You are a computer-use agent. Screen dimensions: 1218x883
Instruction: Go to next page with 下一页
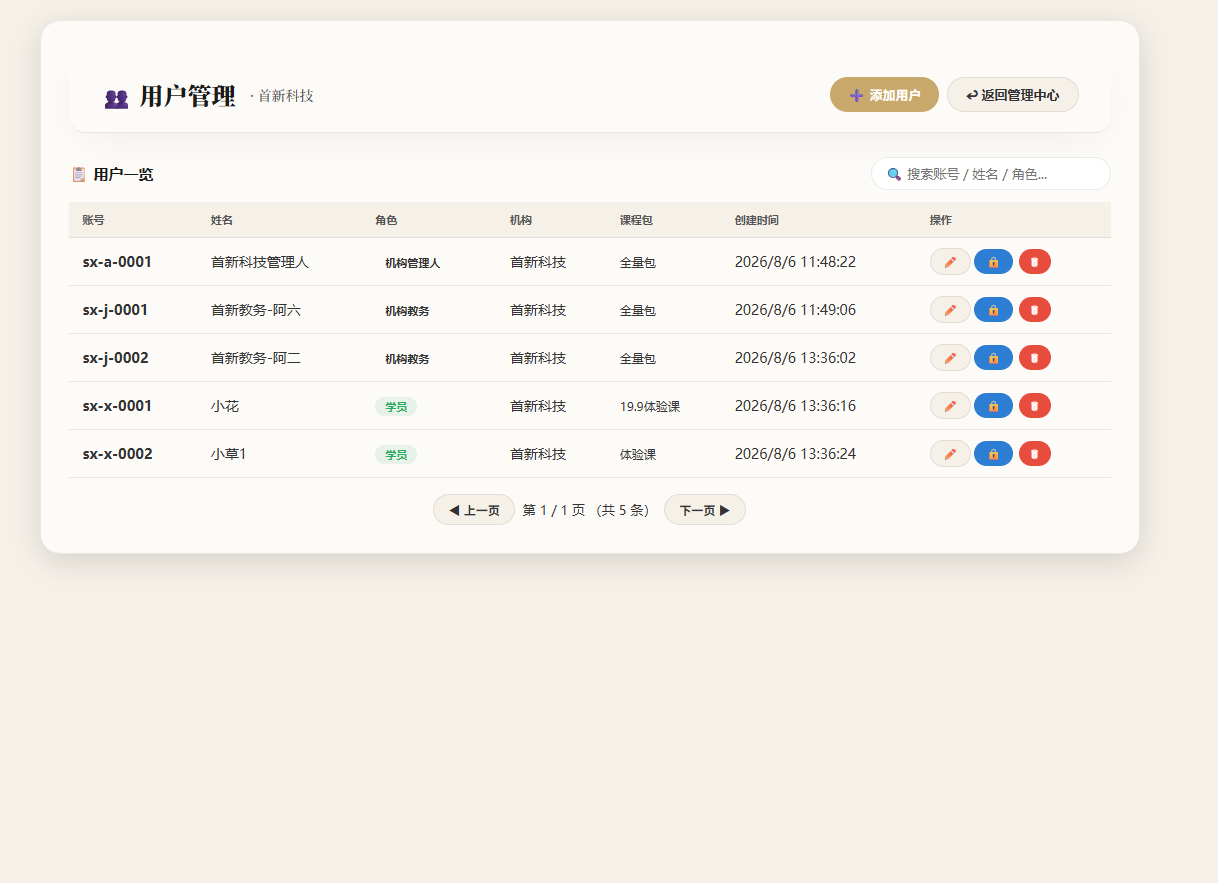705,510
